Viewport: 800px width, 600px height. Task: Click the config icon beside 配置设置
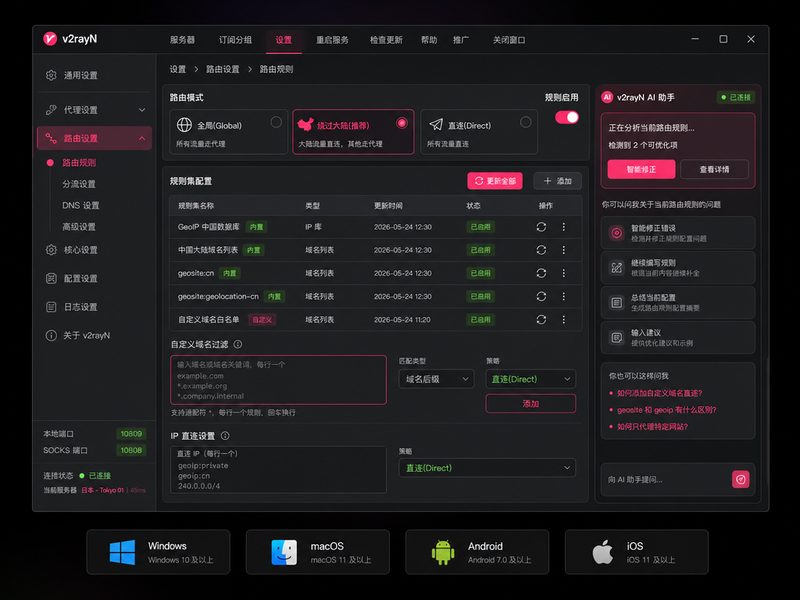pyautogui.click(x=51, y=279)
